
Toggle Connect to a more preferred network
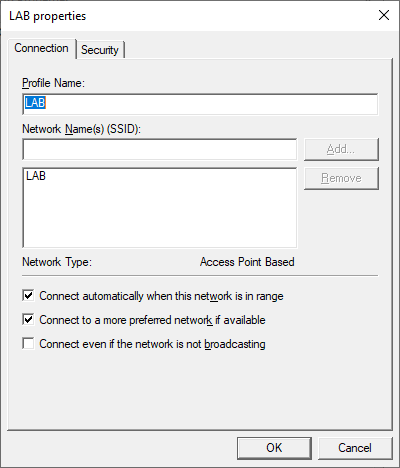click(28, 320)
